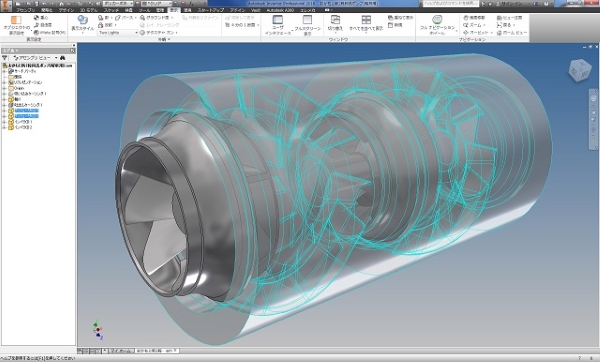The height and width of the screenshot is (362, 600).
Task: Open the Assembly View dropdown in browser
Action: click(x=35, y=58)
